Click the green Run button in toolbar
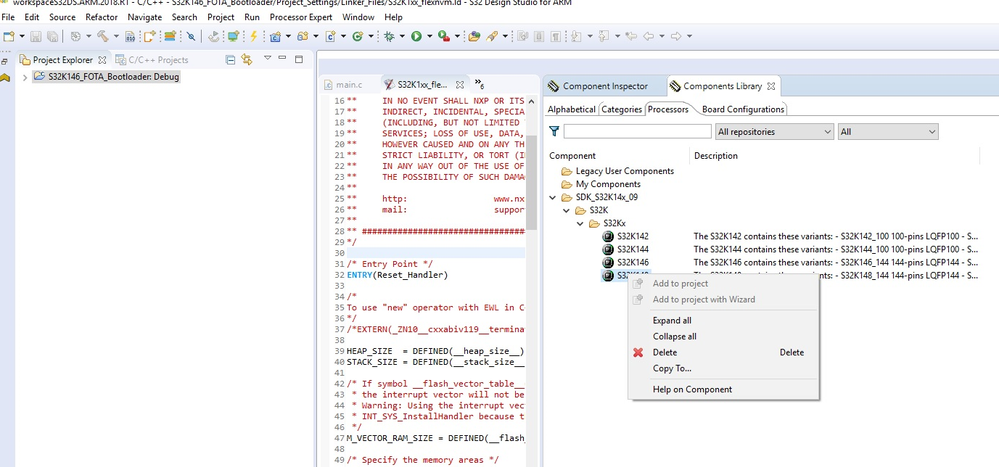The height and width of the screenshot is (467, 999). pos(416,37)
